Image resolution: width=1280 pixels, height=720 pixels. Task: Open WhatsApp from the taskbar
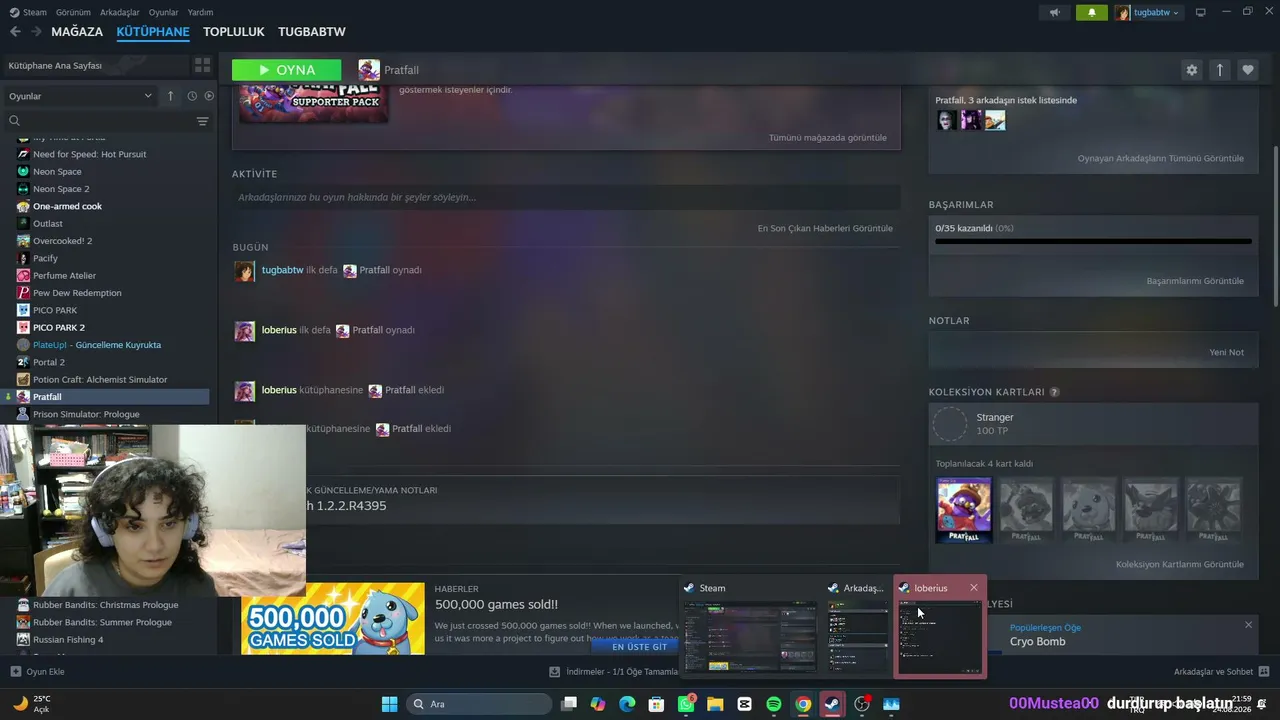pos(686,704)
